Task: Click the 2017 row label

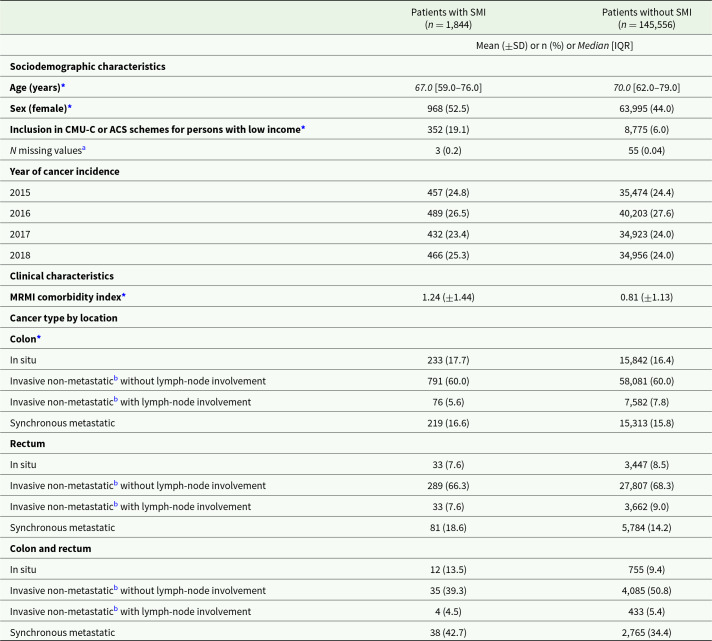Action: [x=20, y=234]
